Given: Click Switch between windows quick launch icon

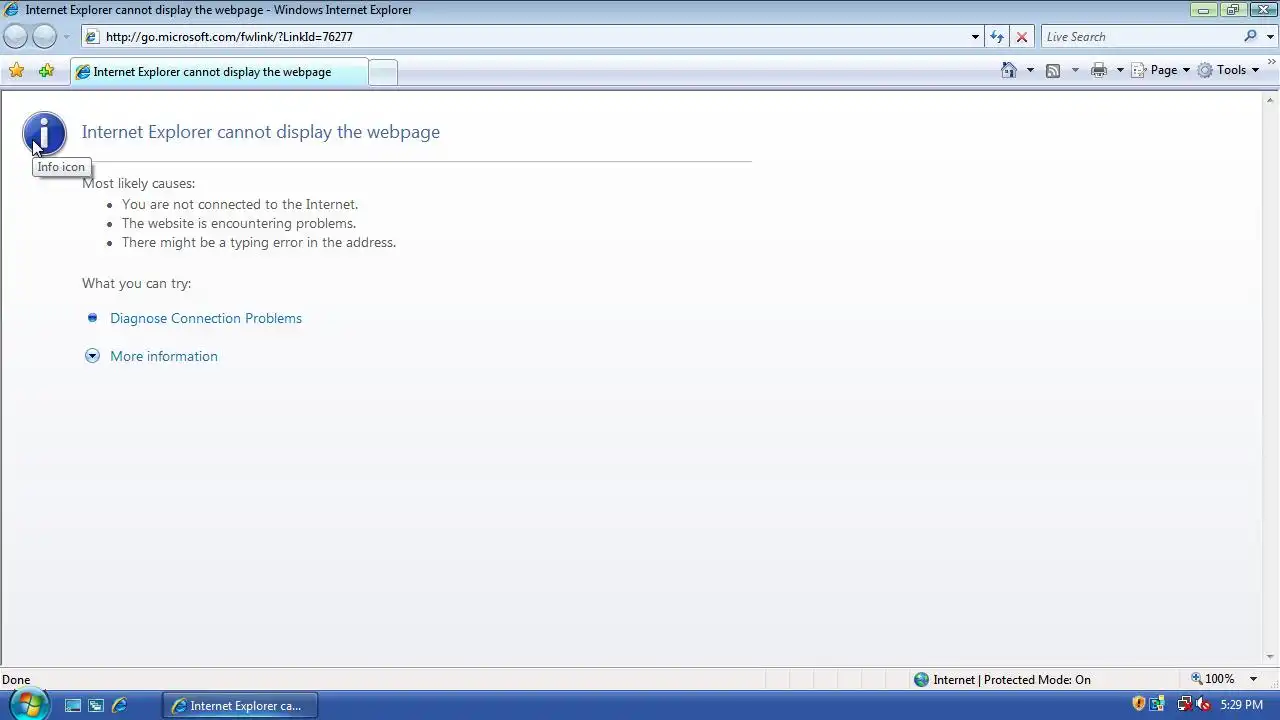Looking at the screenshot, I should (x=96, y=705).
